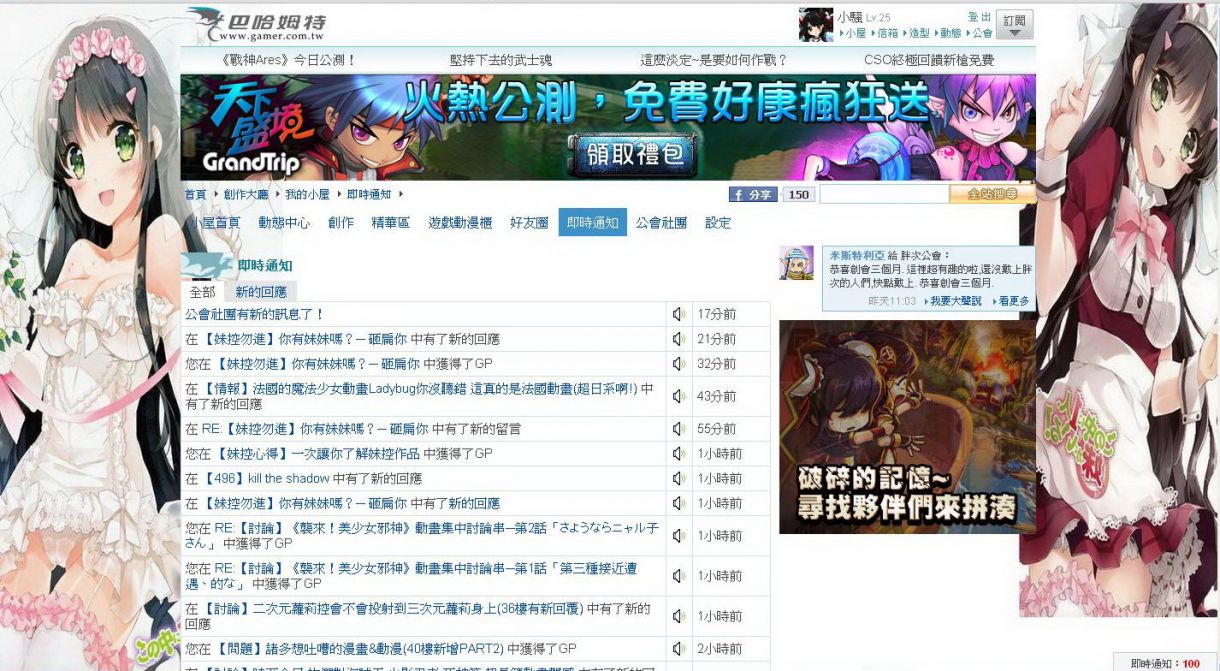This screenshot has height=671, width=1220.
Task: Open 妹控心得 獲得了GP notification
Action: pos(339,454)
